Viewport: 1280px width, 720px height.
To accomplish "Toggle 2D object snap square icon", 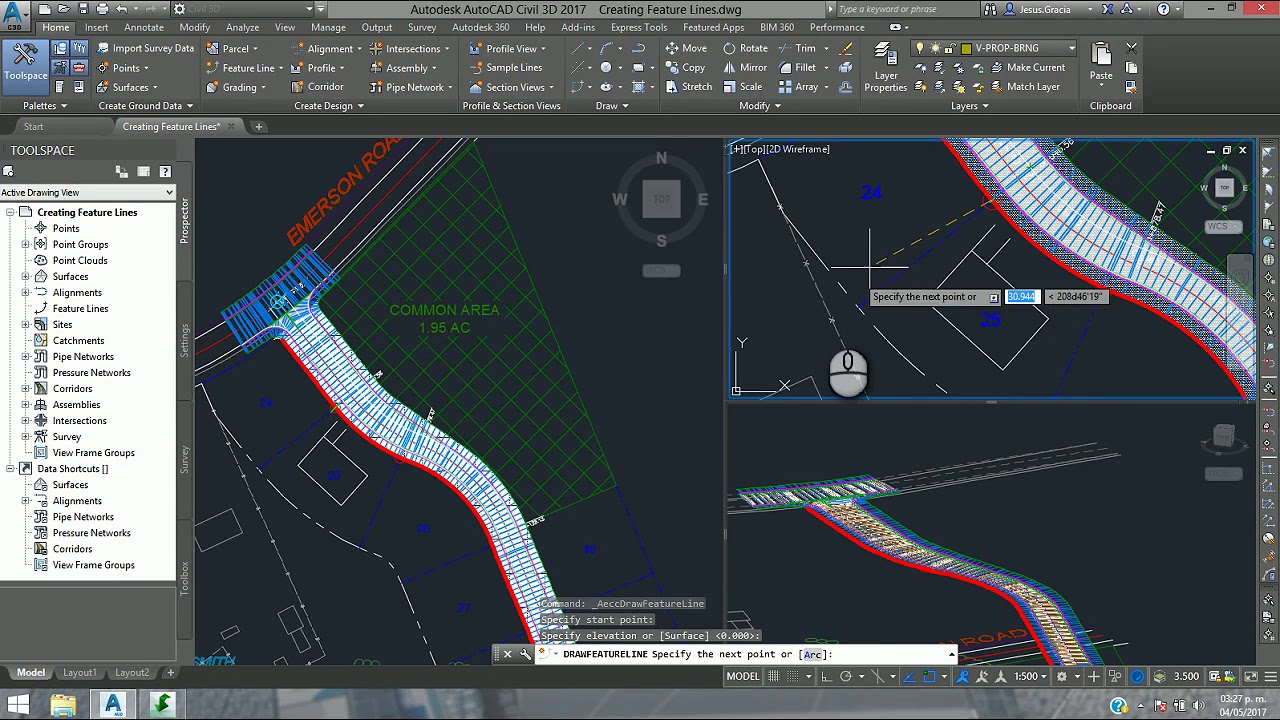I will [930, 676].
